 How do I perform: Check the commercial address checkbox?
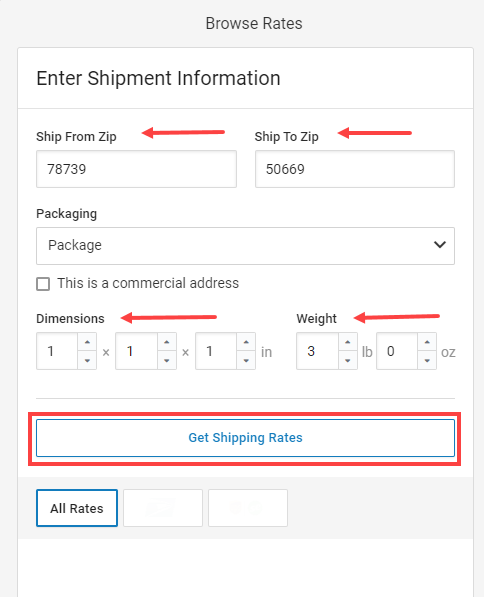click(x=43, y=284)
